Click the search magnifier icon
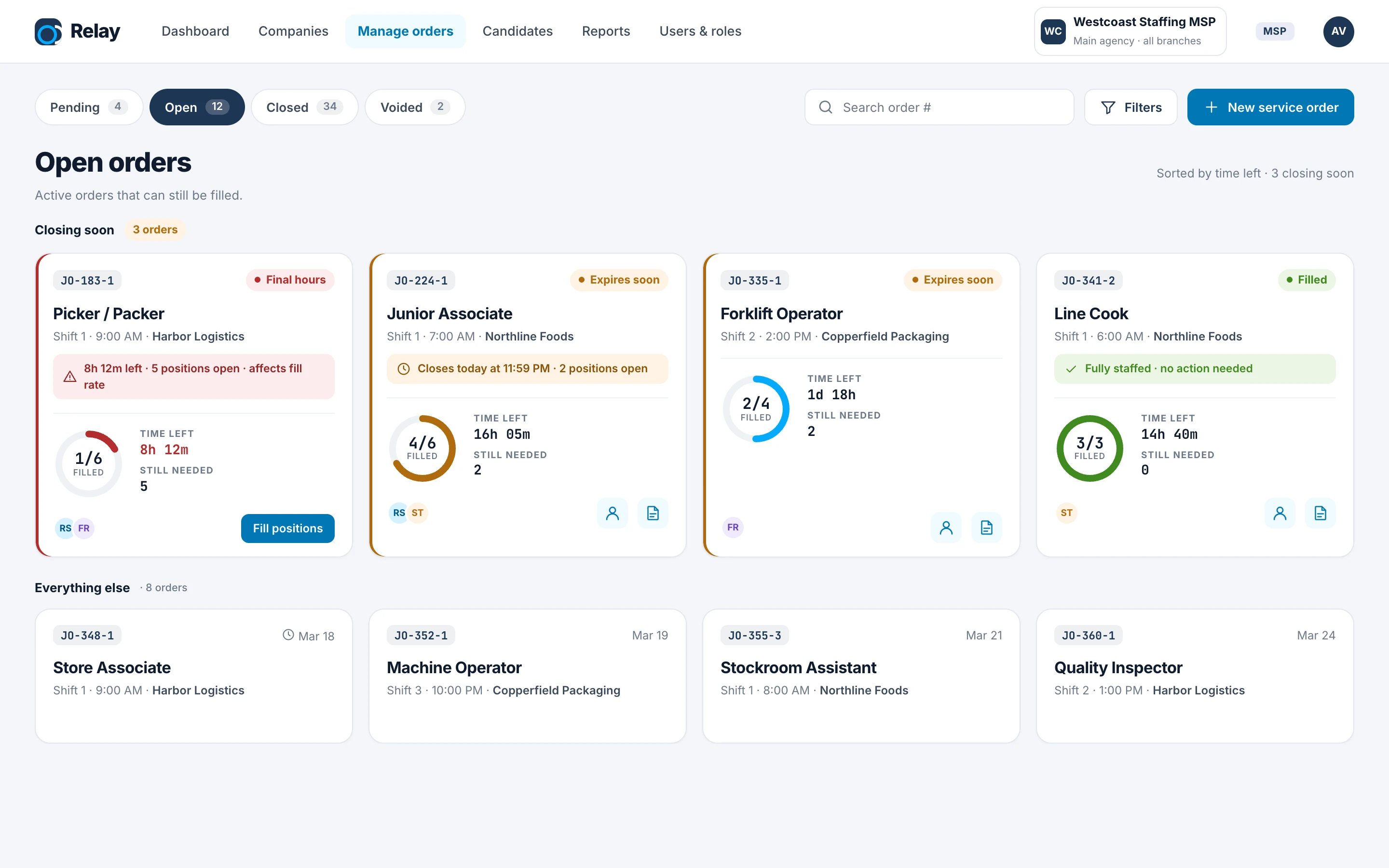This screenshot has height=868, width=1389. 825,107
